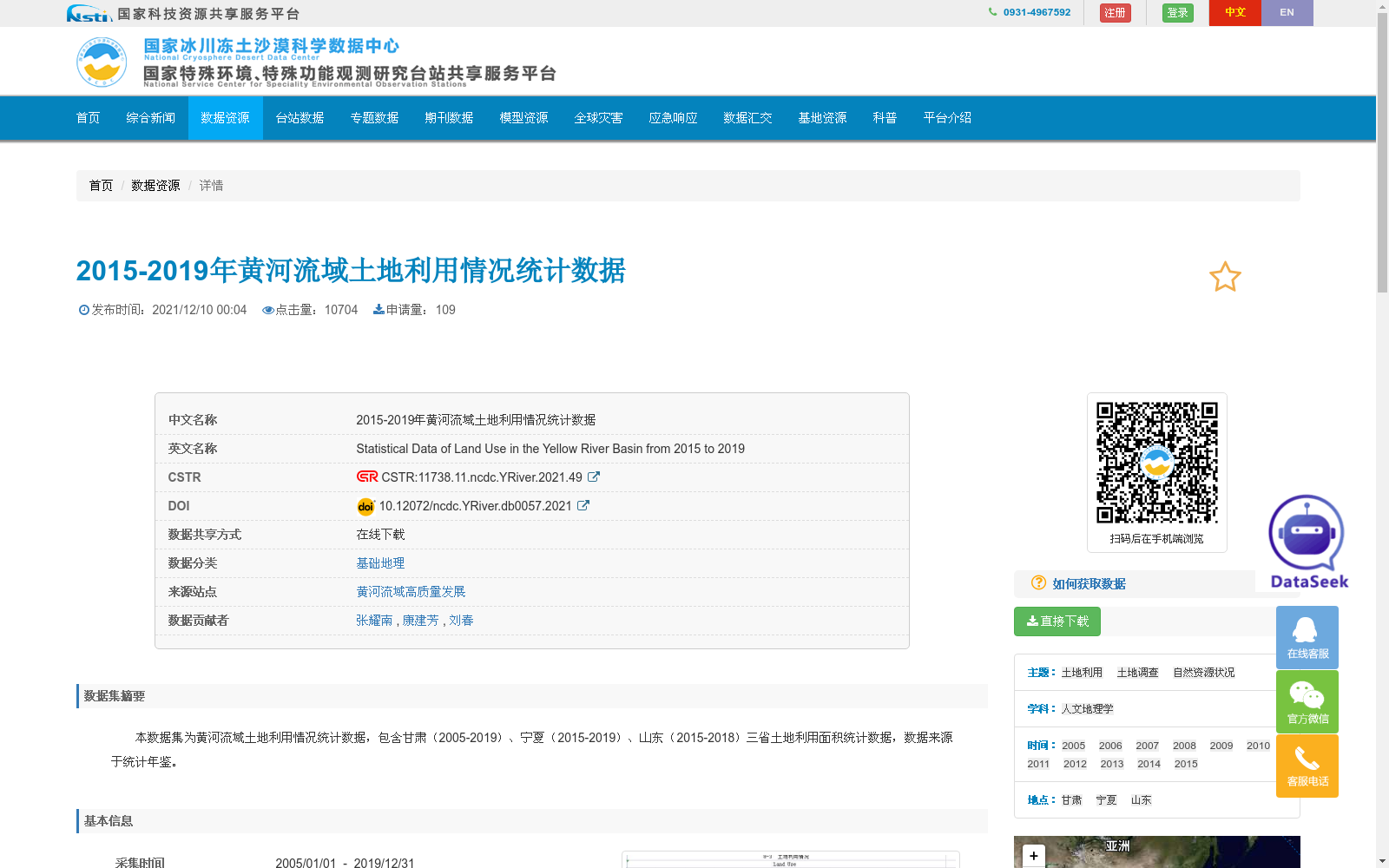Open the land use chart thumbnail

coord(791,859)
